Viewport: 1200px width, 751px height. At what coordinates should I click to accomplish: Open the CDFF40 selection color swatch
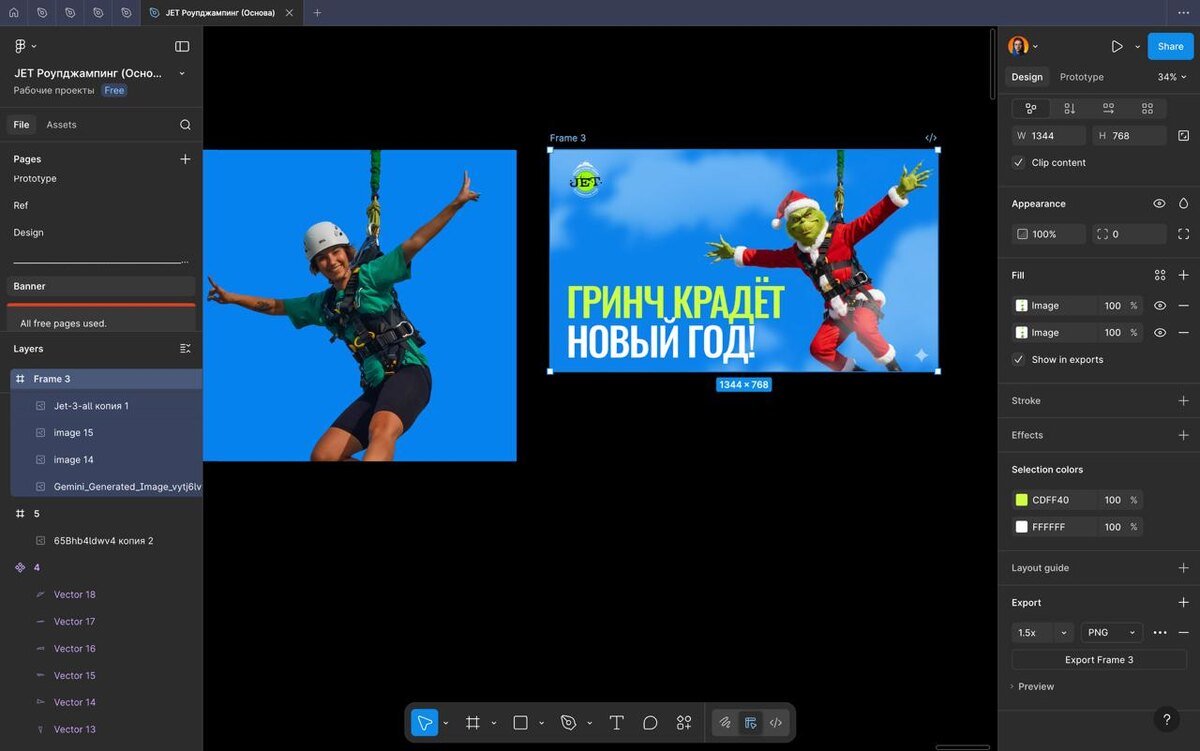click(x=1022, y=500)
